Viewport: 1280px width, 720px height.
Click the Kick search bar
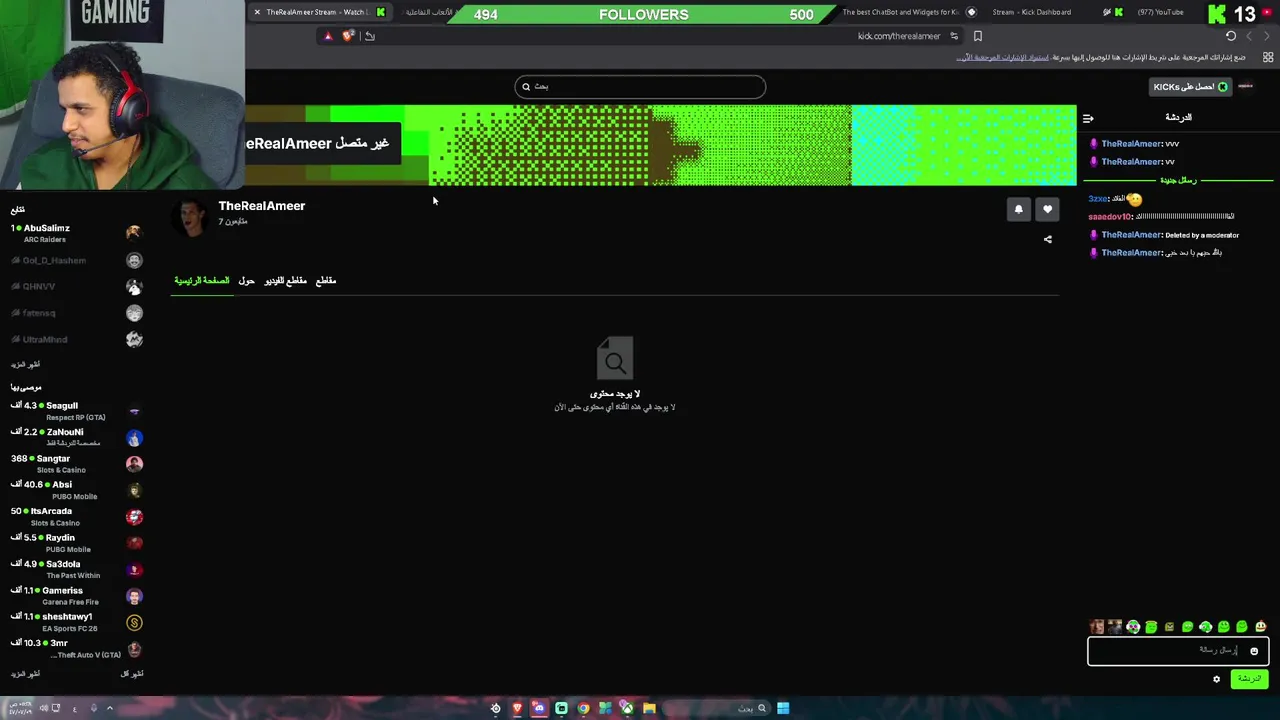640,87
